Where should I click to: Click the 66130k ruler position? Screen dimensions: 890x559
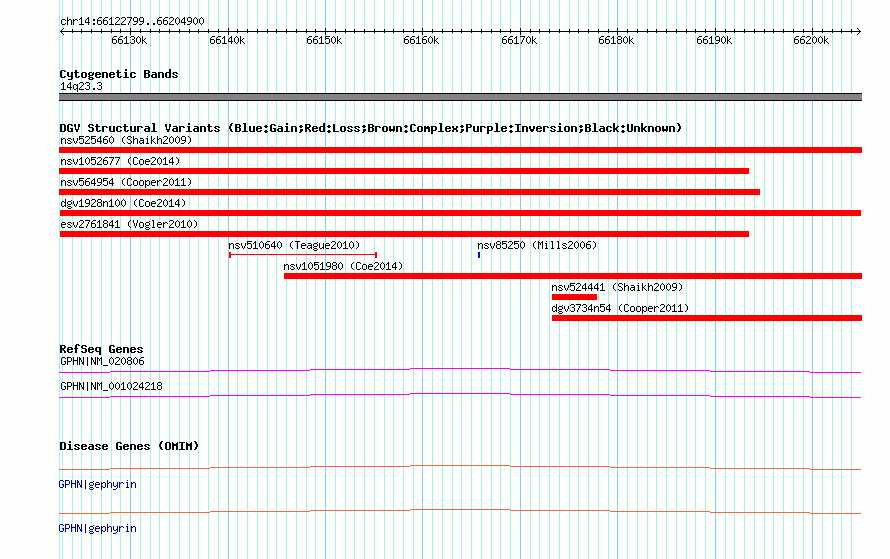pos(129,40)
